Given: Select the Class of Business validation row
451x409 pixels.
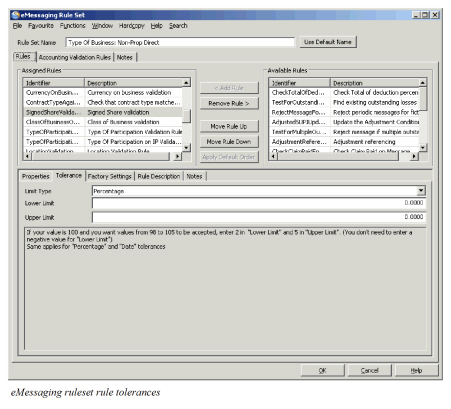Looking at the screenshot, I should pyautogui.click(x=103, y=122).
